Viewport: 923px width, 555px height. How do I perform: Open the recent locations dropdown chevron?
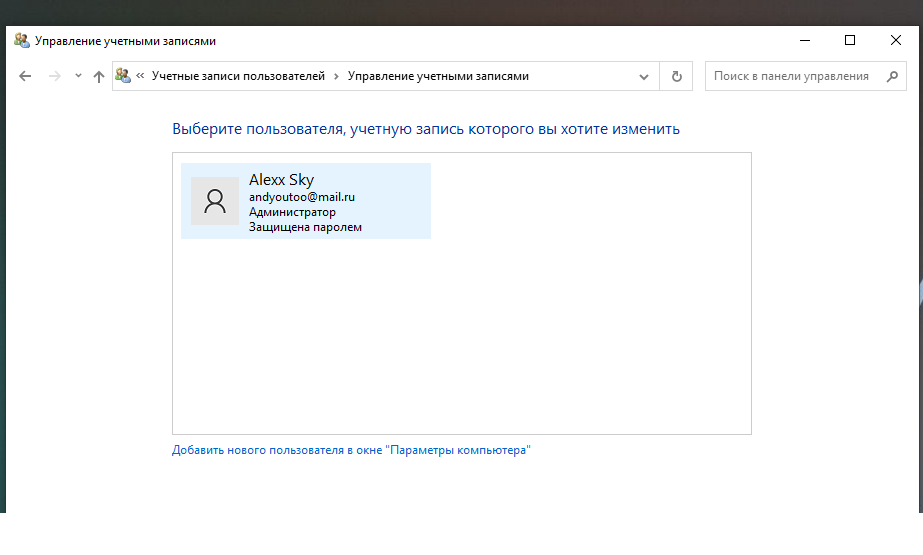pyautogui.click(x=78, y=76)
